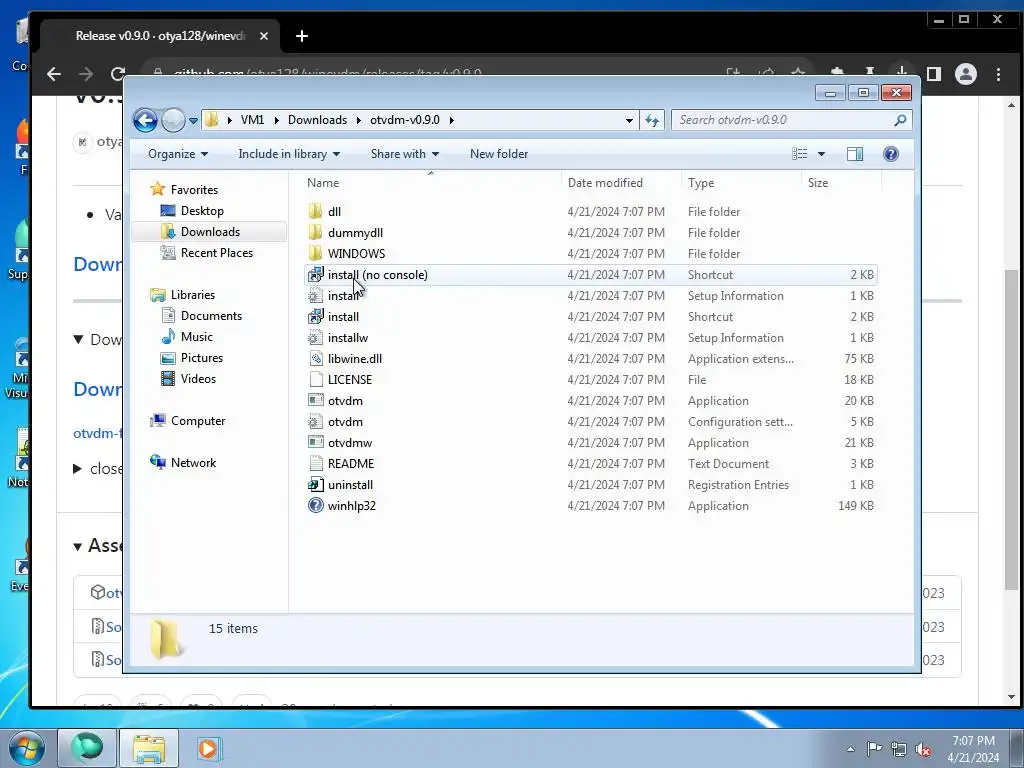Select Network in navigation pane
1024x768 pixels.
tap(193, 462)
